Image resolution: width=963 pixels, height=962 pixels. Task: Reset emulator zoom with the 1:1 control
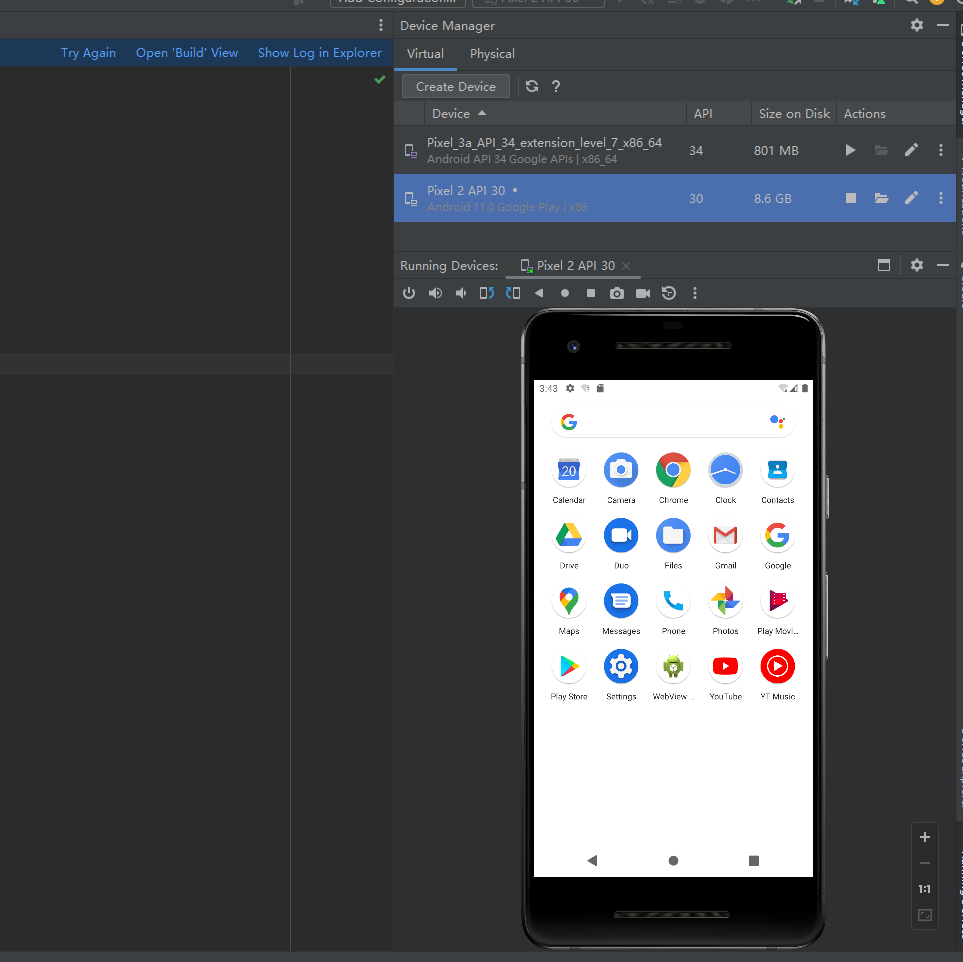923,888
